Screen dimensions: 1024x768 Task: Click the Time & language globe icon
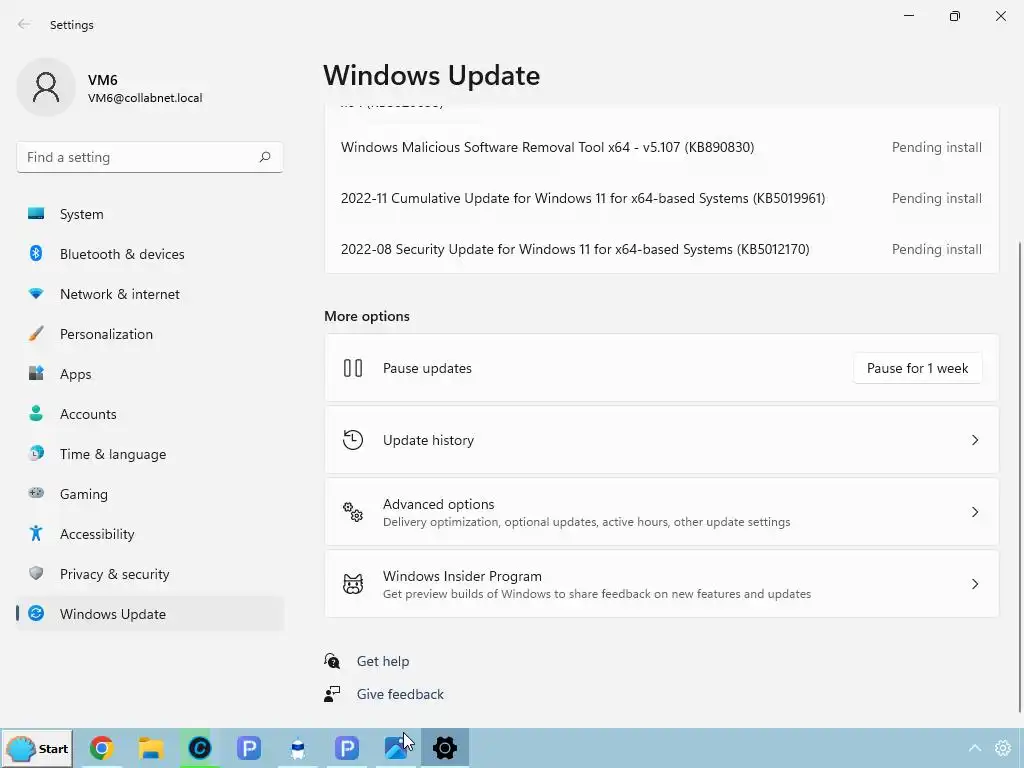pos(36,453)
